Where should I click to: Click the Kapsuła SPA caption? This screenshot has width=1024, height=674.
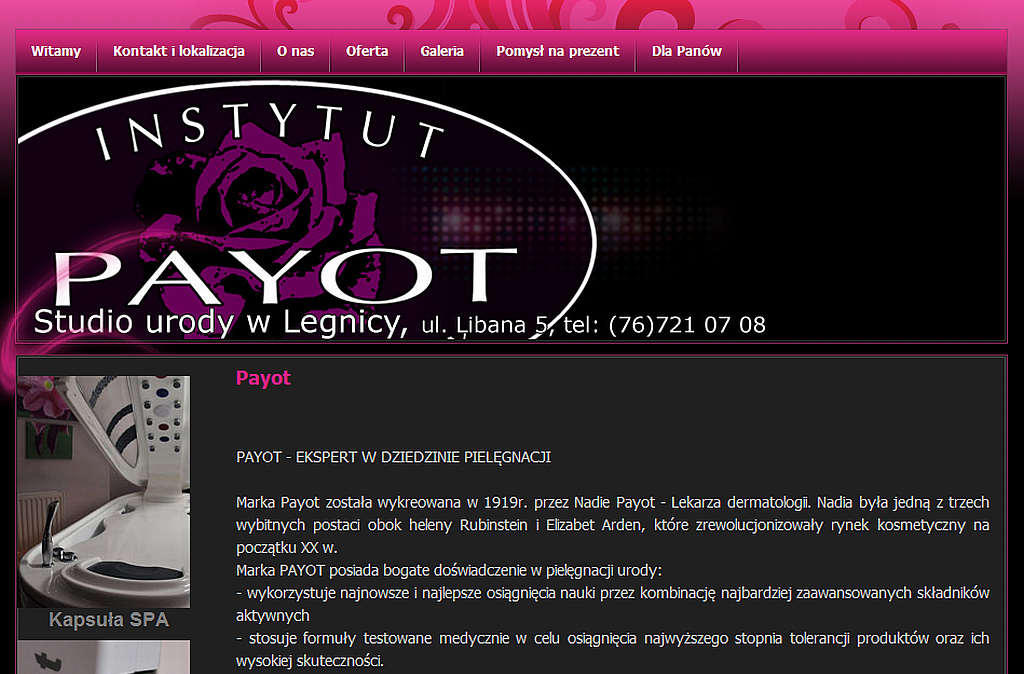(109, 620)
